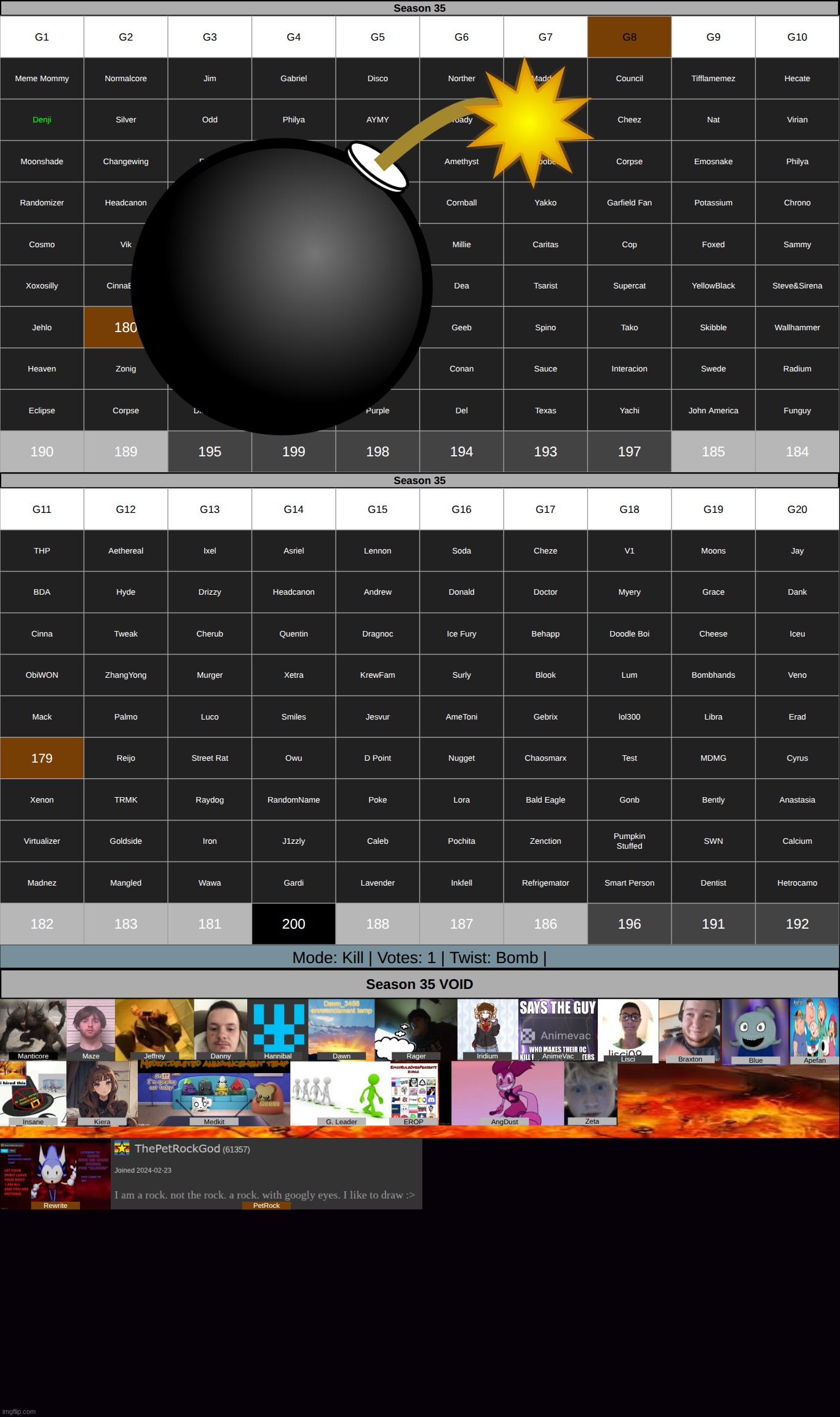Select the 190 score under G1
This screenshot has width=840, height=1417.
(42, 451)
